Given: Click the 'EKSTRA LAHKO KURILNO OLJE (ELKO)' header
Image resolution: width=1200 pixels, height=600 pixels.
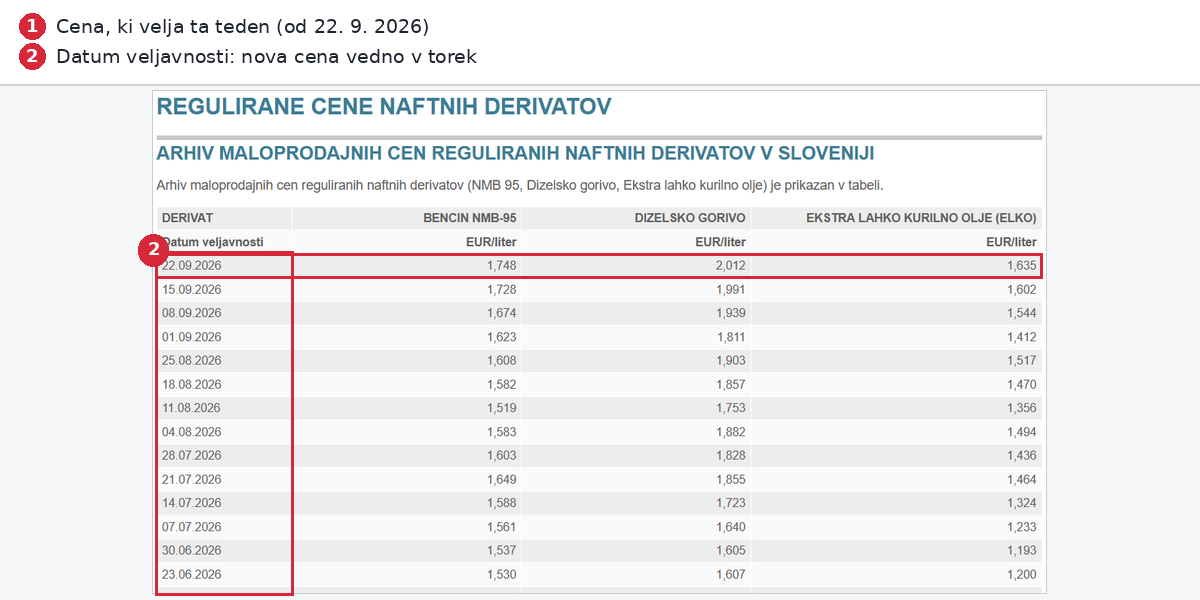Looking at the screenshot, I should 921,217.
